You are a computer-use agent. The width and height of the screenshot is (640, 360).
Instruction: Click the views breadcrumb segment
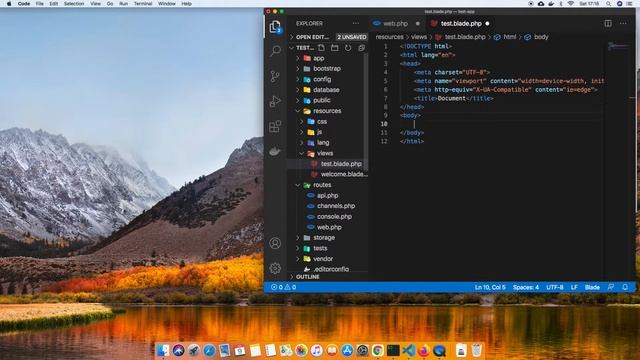[419, 37]
